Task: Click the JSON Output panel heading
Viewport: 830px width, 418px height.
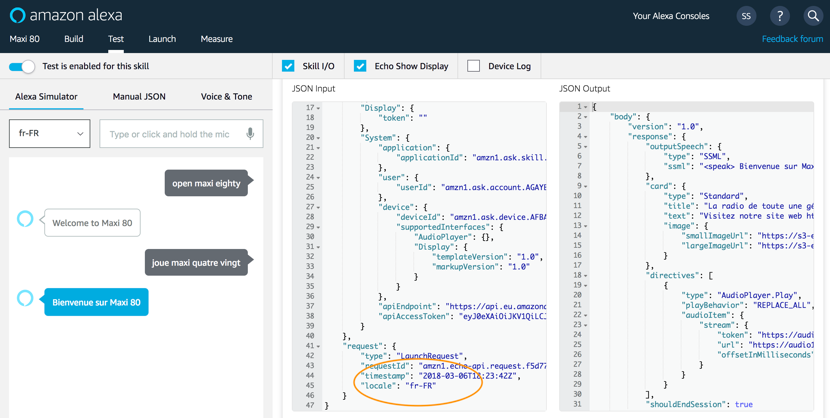Action: (x=584, y=88)
